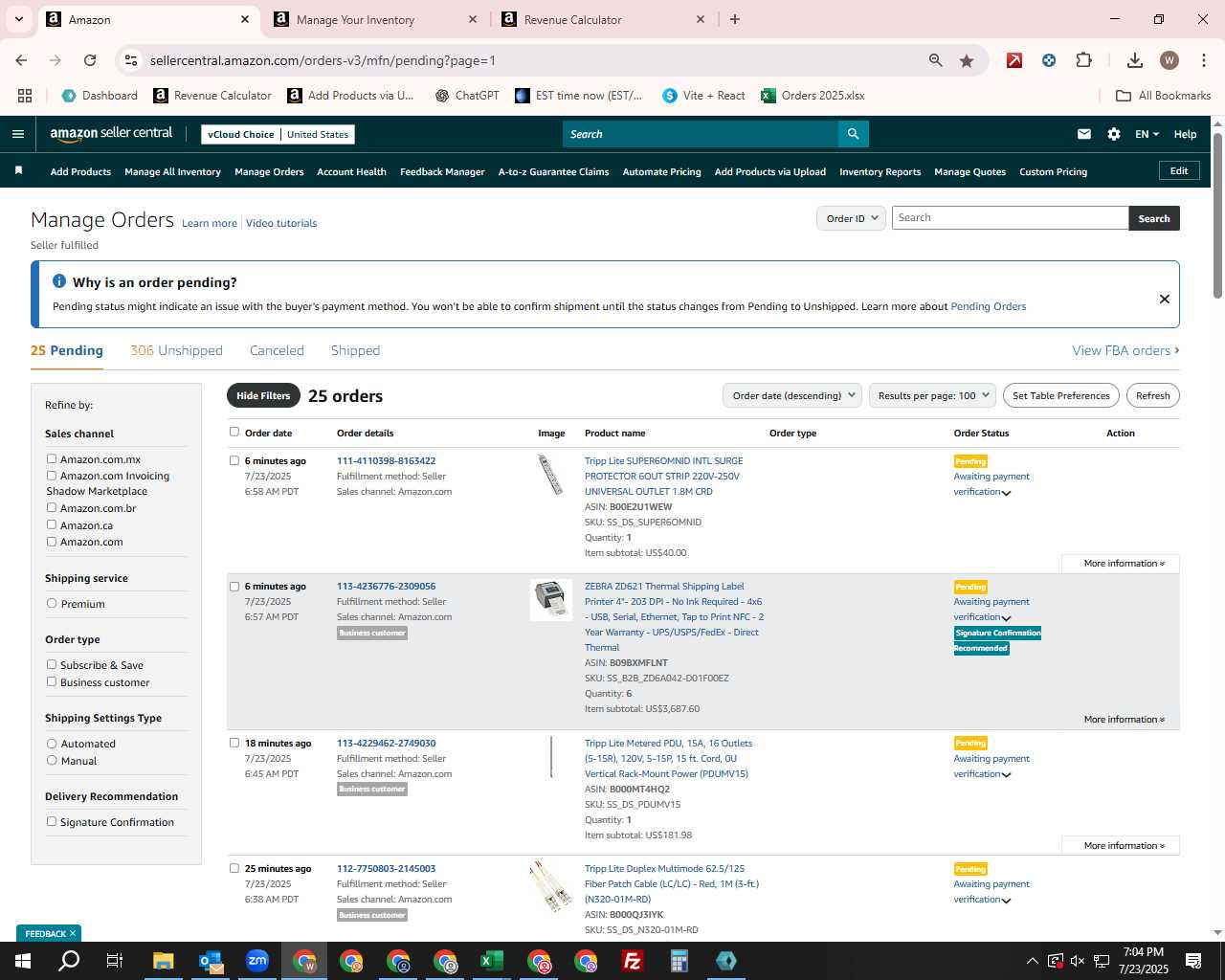Switch to the Canceled orders tab
This screenshot has width=1225, height=980.
pos(277,350)
